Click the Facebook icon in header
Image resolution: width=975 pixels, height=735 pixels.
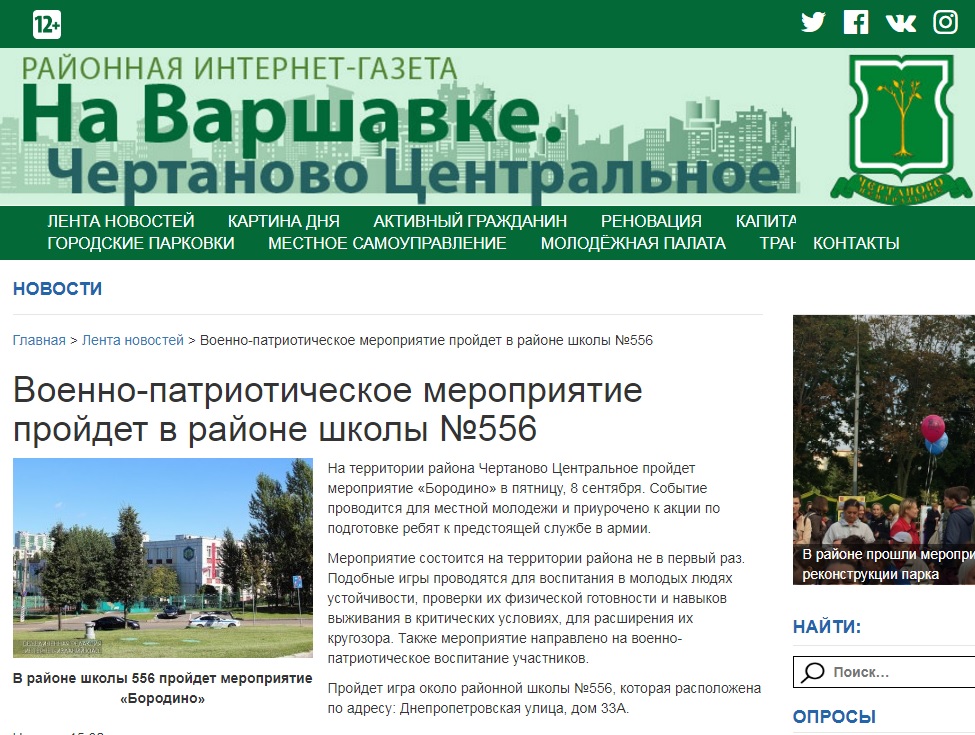point(856,22)
